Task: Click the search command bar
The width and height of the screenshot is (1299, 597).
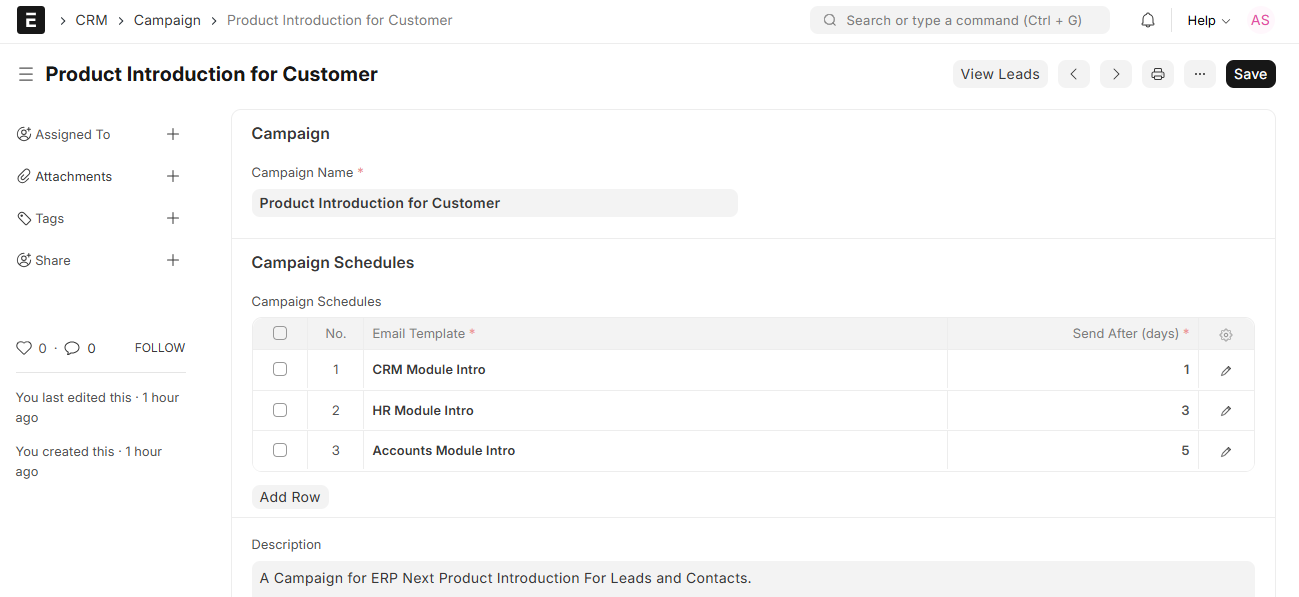Action: click(960, 20)
